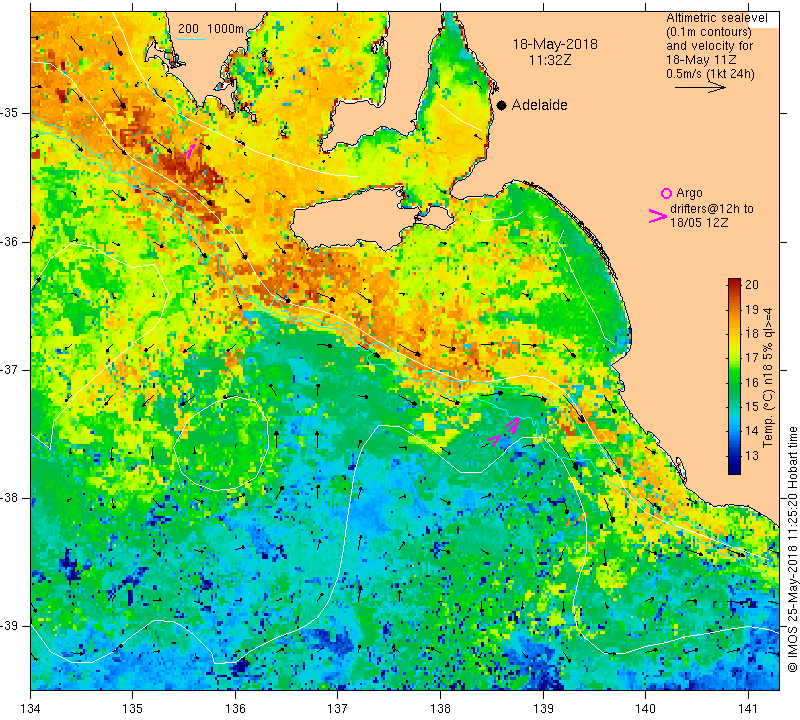Click the 13 value on temperature scale
800x720 pixels.
click(x=752, y=456)
